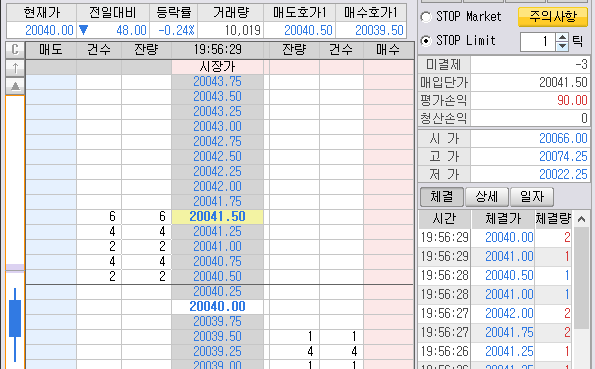The height and width of the screenshot is (369, 595).
Task: Click price 20039.75 in the ladder
Action: click(217, 322)
